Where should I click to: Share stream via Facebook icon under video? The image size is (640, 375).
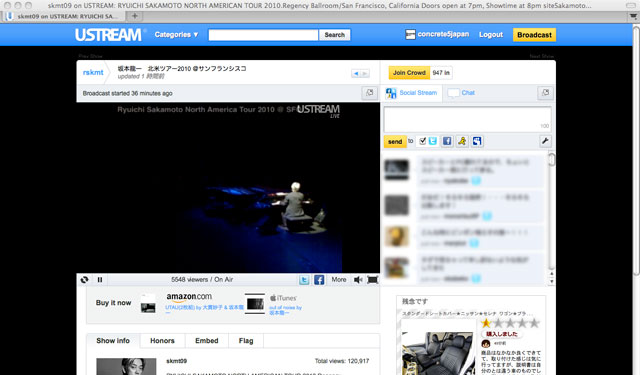tap(319, 280)
